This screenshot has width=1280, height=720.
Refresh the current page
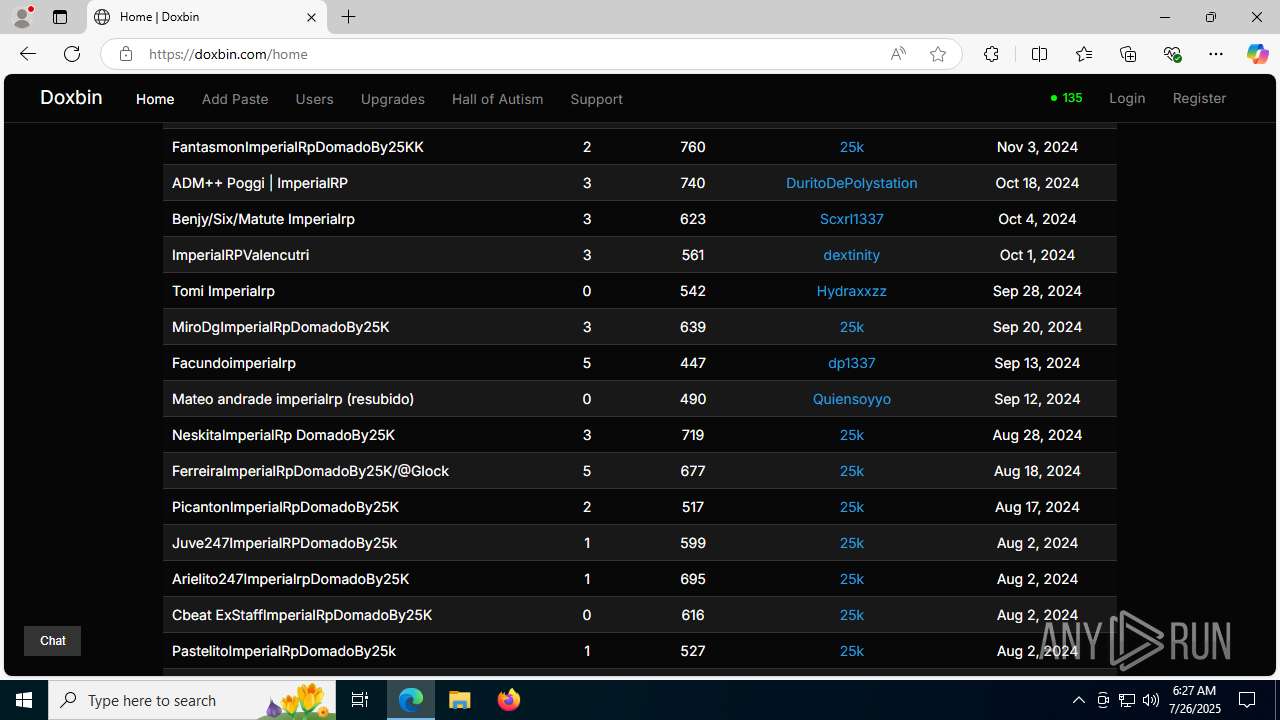click(x=72, y=54)
